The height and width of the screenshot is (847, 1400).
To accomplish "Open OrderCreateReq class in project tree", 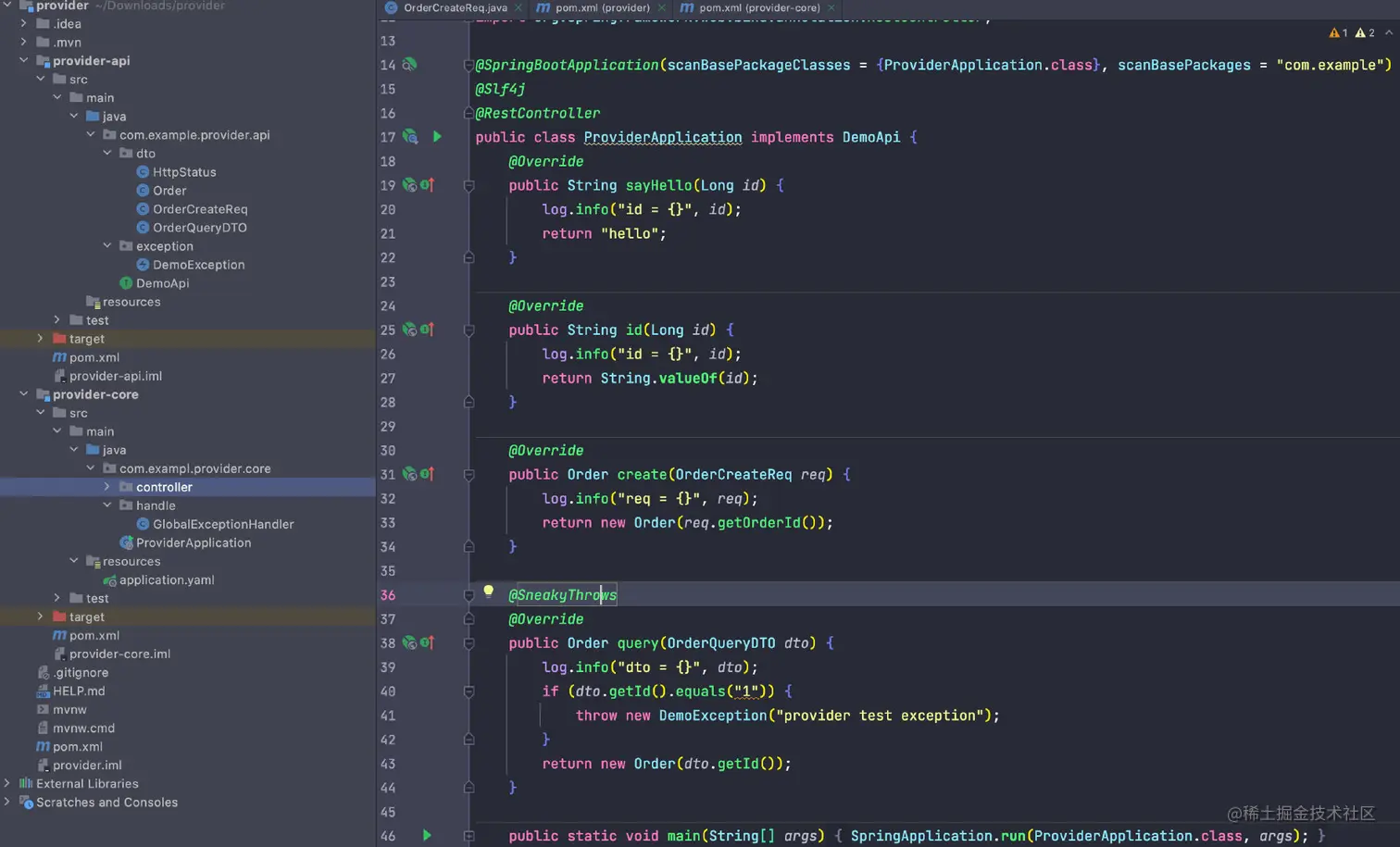I will [200, 209].
